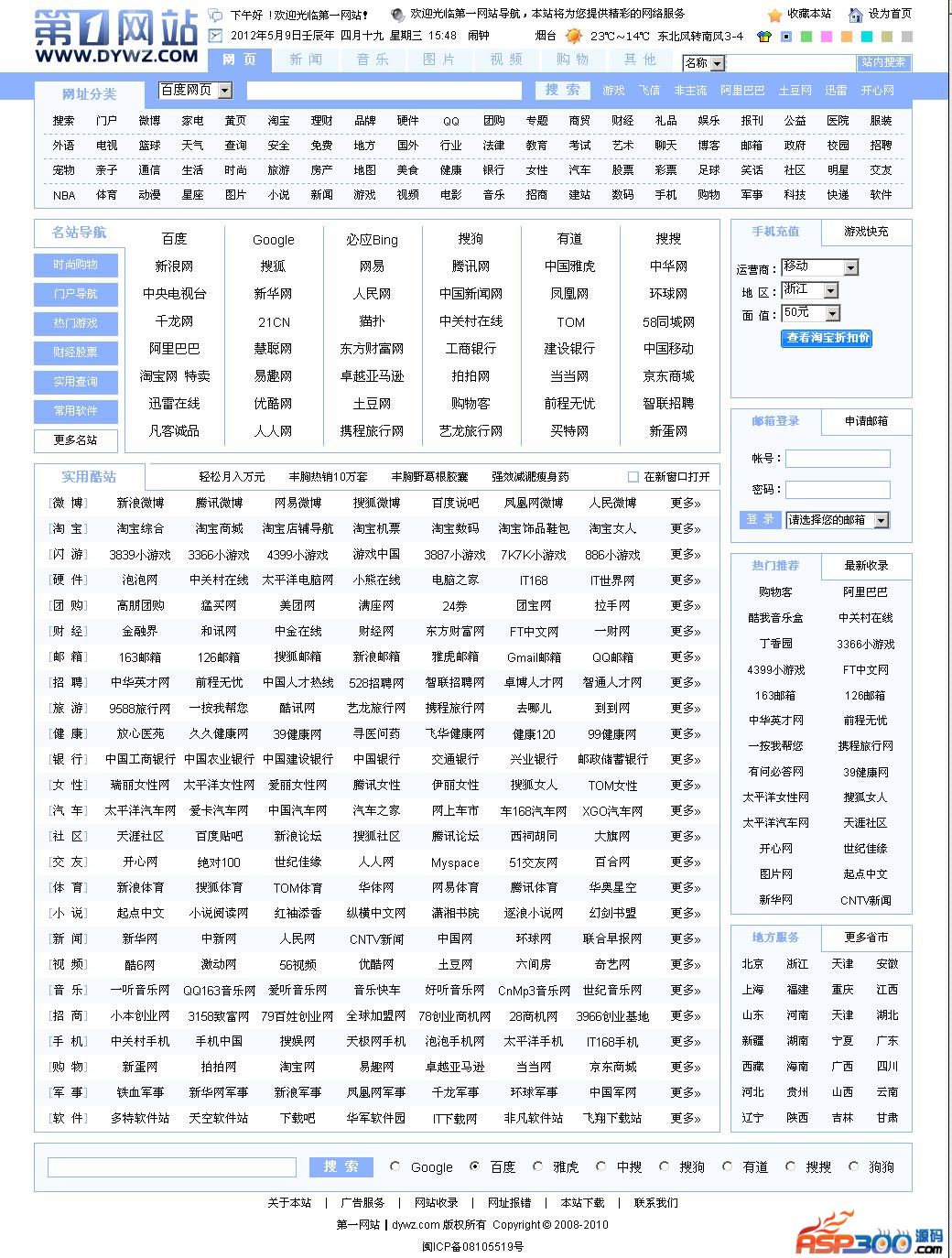Image resolution: width=952 pixels, height=1258 pixels.
Task: Click the house icon beside 设为首页
Action: pyautogui.click(x=856, y=15)
